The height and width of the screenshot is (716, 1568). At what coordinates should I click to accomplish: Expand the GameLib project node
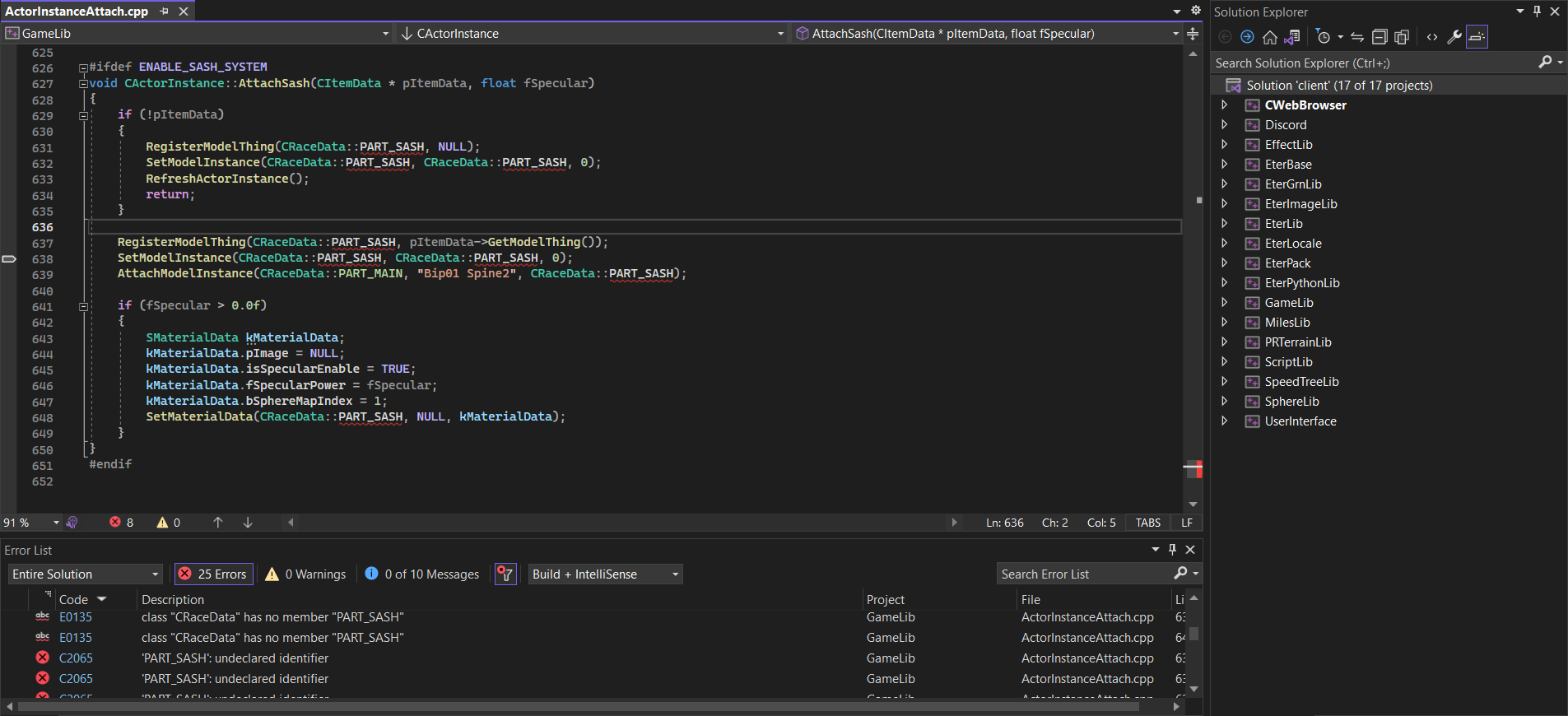coord(1224,303)
